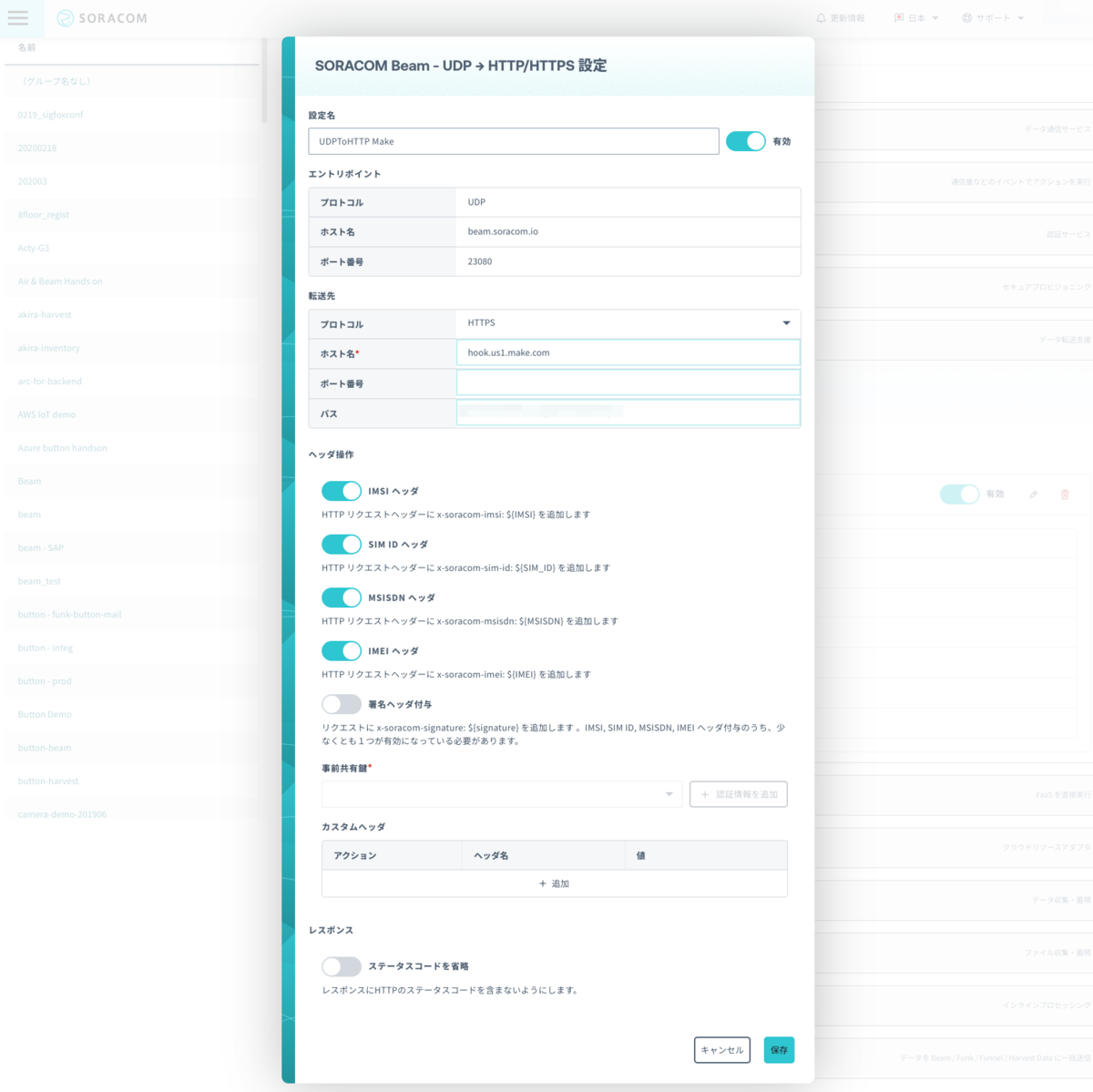
Task: Select group Air & Beam Hands on
Action: click(132, 281)
